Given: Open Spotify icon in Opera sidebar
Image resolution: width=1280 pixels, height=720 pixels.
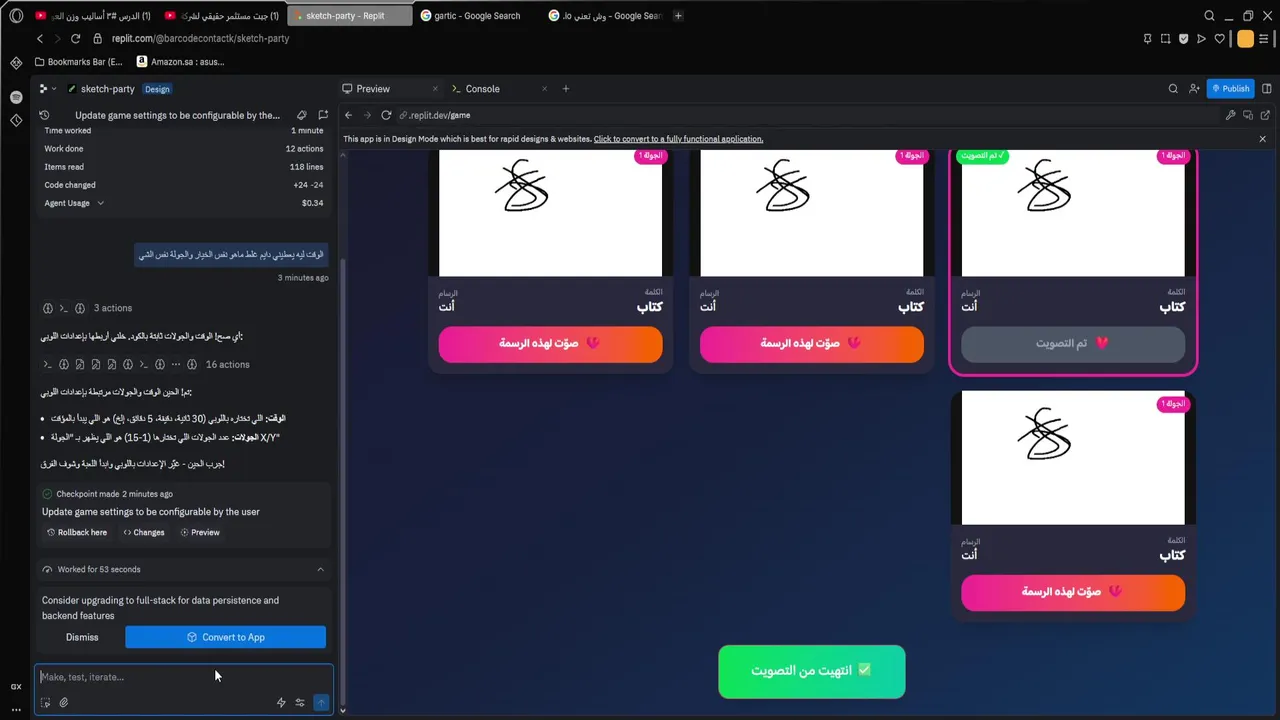Looking at the screenshot, I should click(x=16, y=97).
